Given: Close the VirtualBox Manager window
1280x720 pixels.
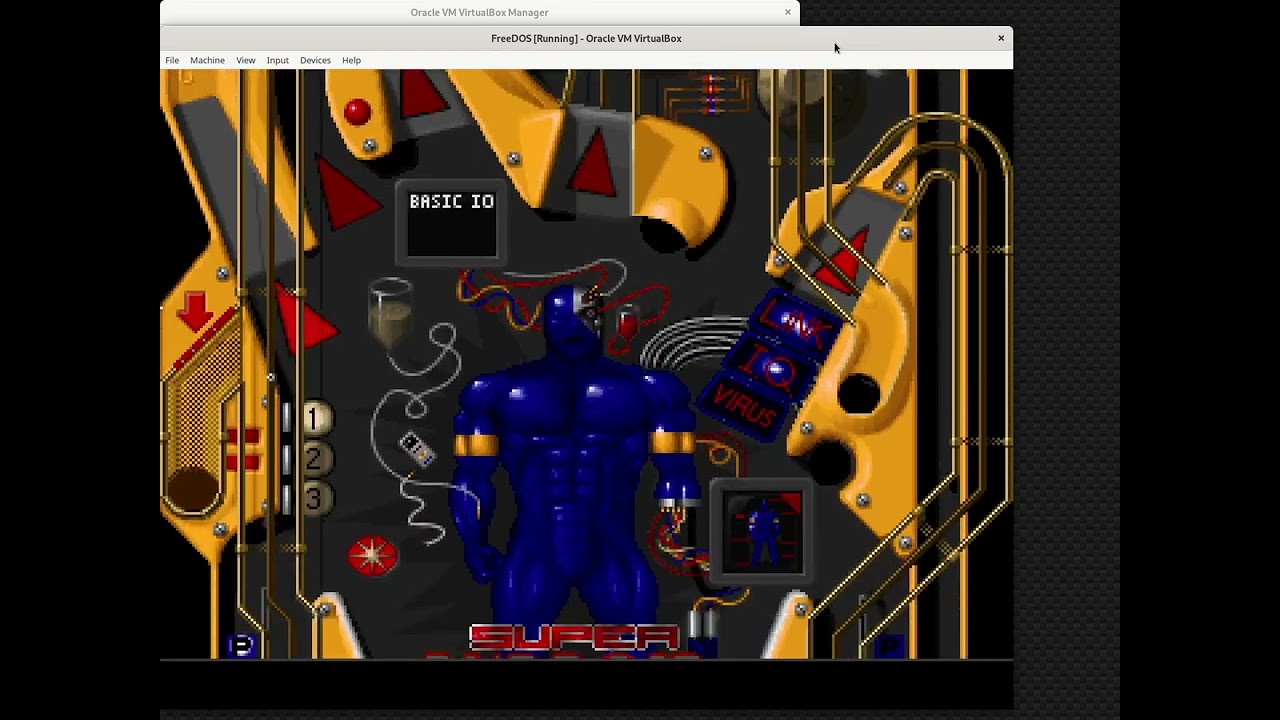Looking at the screenshot, I should tap(787, 12).
